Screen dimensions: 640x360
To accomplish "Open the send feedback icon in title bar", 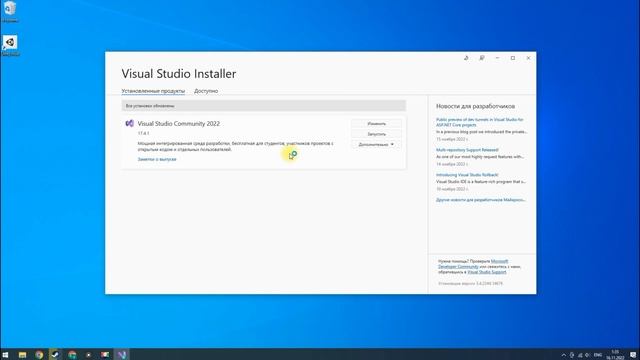I will (482, 58).
